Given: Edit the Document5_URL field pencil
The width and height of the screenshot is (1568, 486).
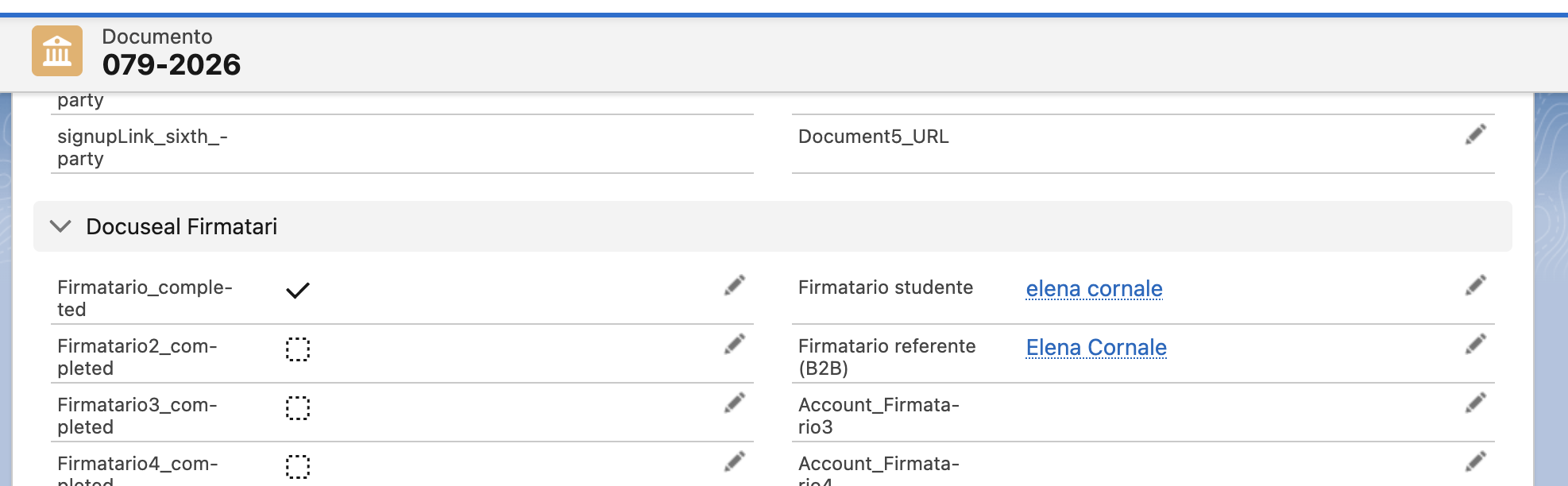Looking at the screenshot, I should coord(1476,135).
